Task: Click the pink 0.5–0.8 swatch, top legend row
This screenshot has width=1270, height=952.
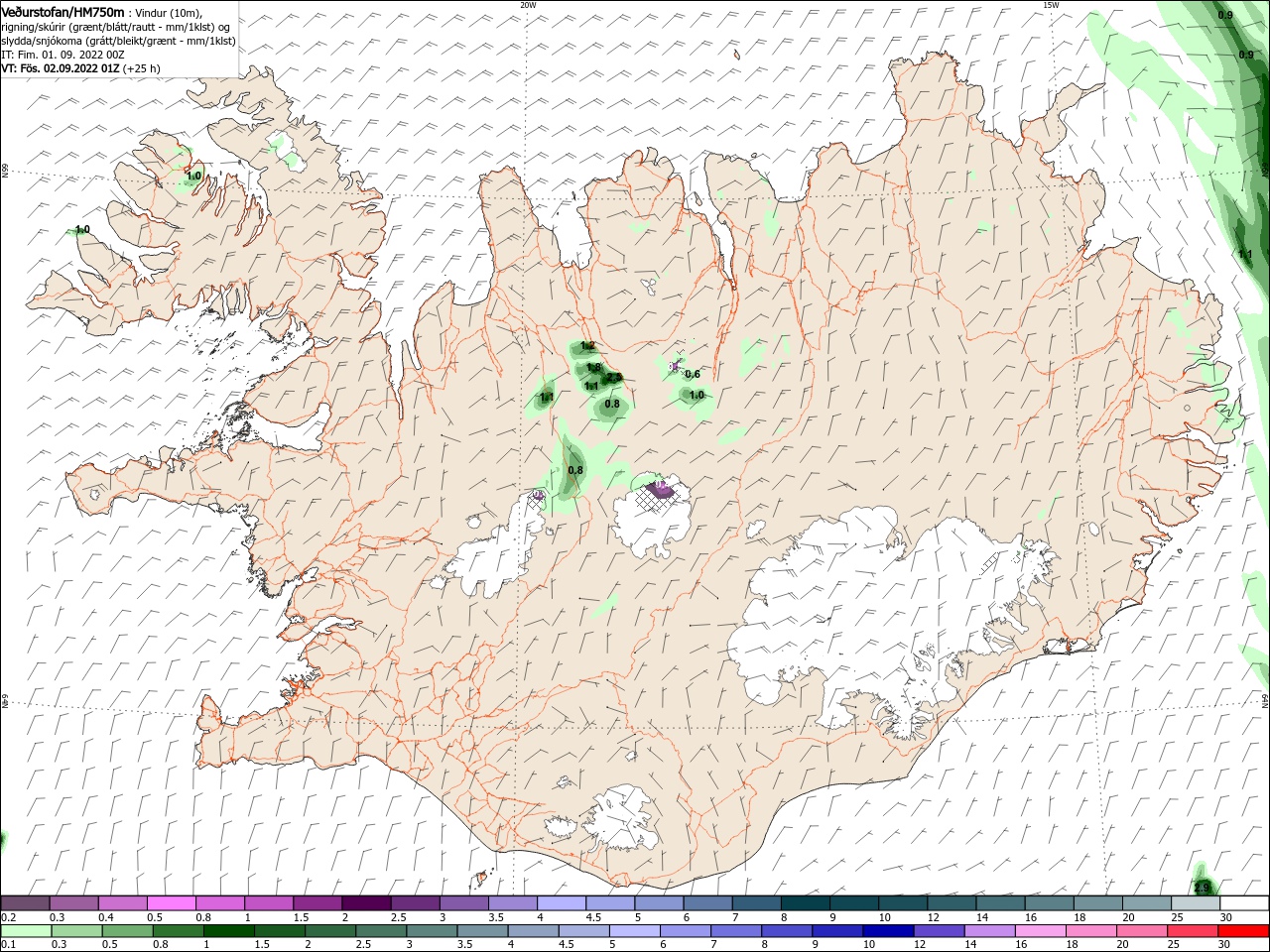Action: [x=171, y=903]
